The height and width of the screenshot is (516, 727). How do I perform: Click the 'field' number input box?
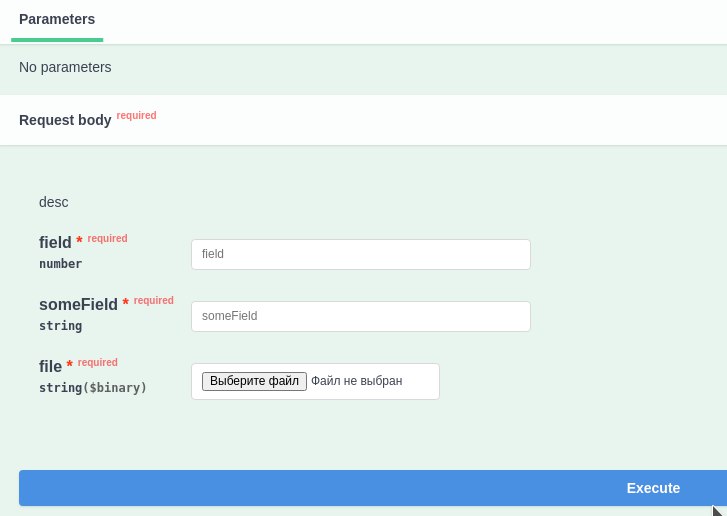coord(361,254)
